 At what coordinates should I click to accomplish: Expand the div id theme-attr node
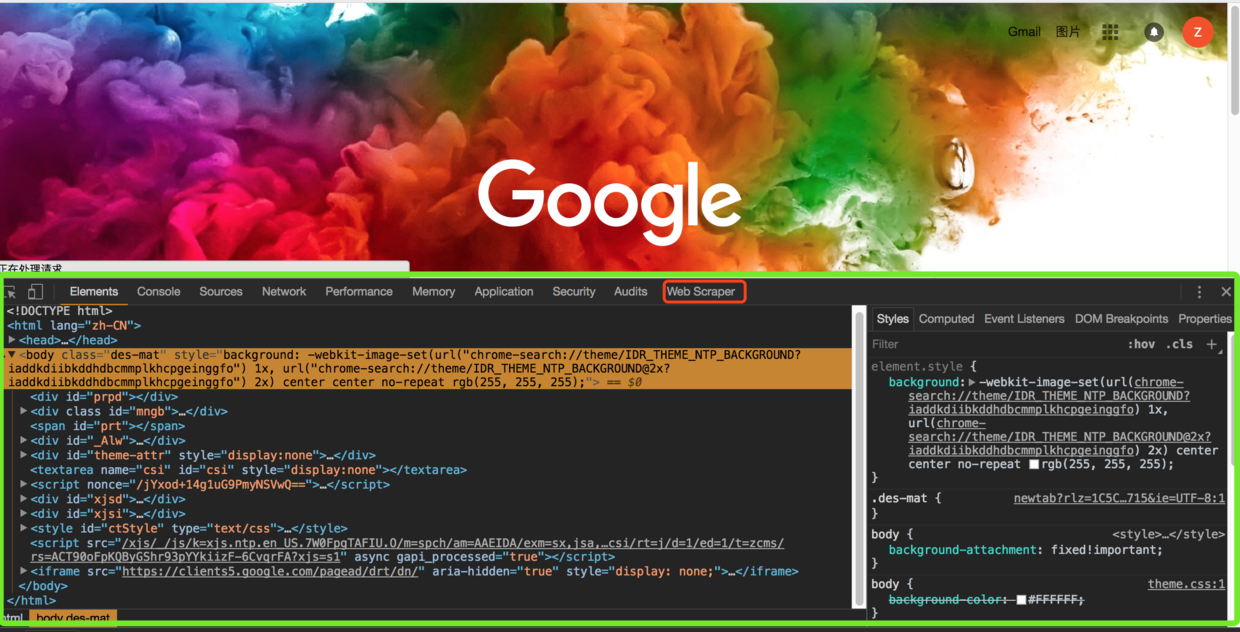tap(24, 455)
